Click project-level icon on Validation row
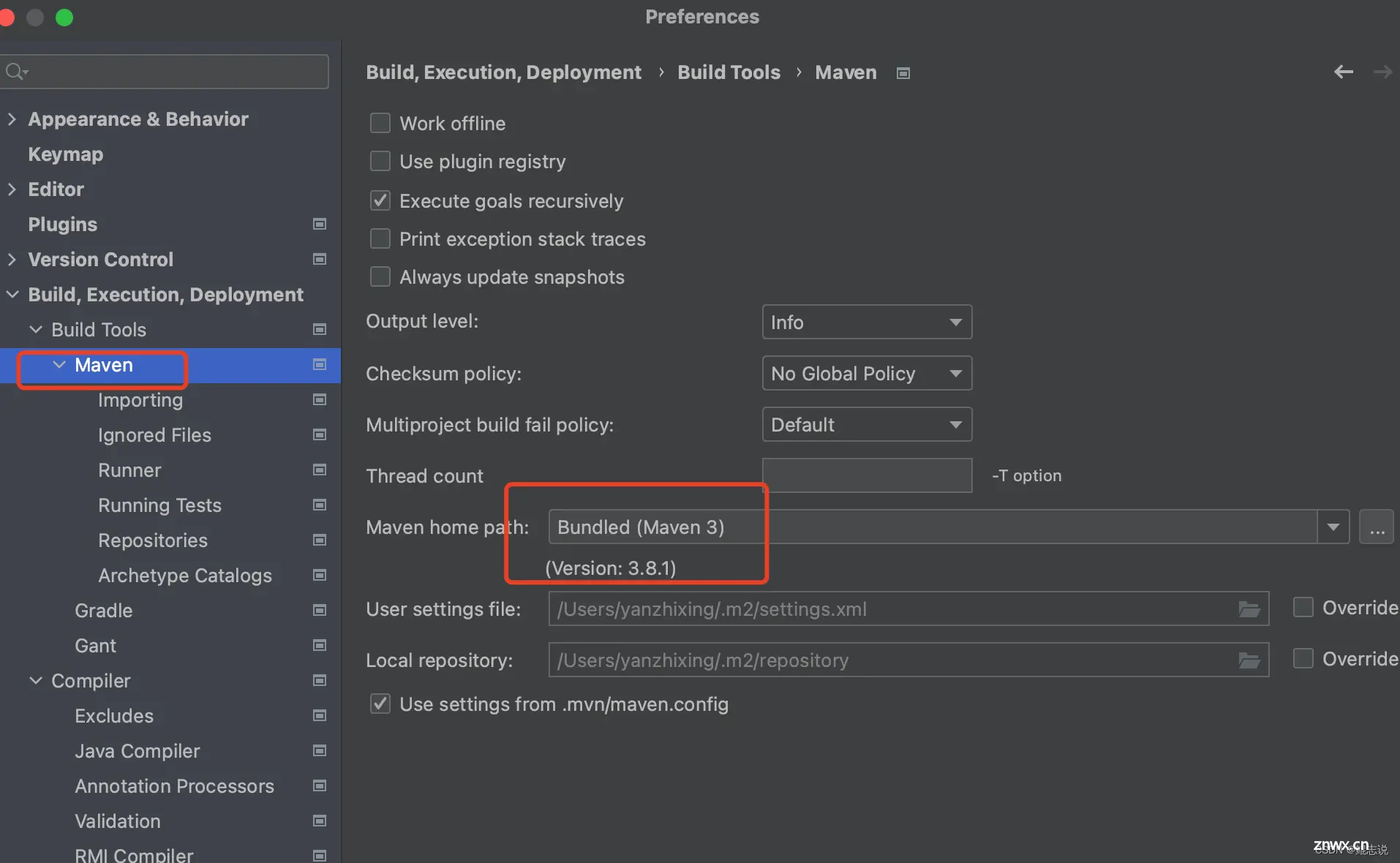 tap(320, 821)
